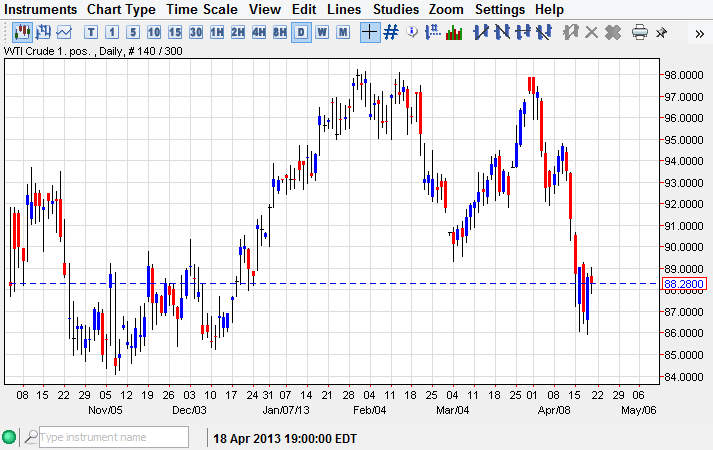Click the pin icon in toolbar
This screenshot has height=450, width=713.
(x=662, y=32)
